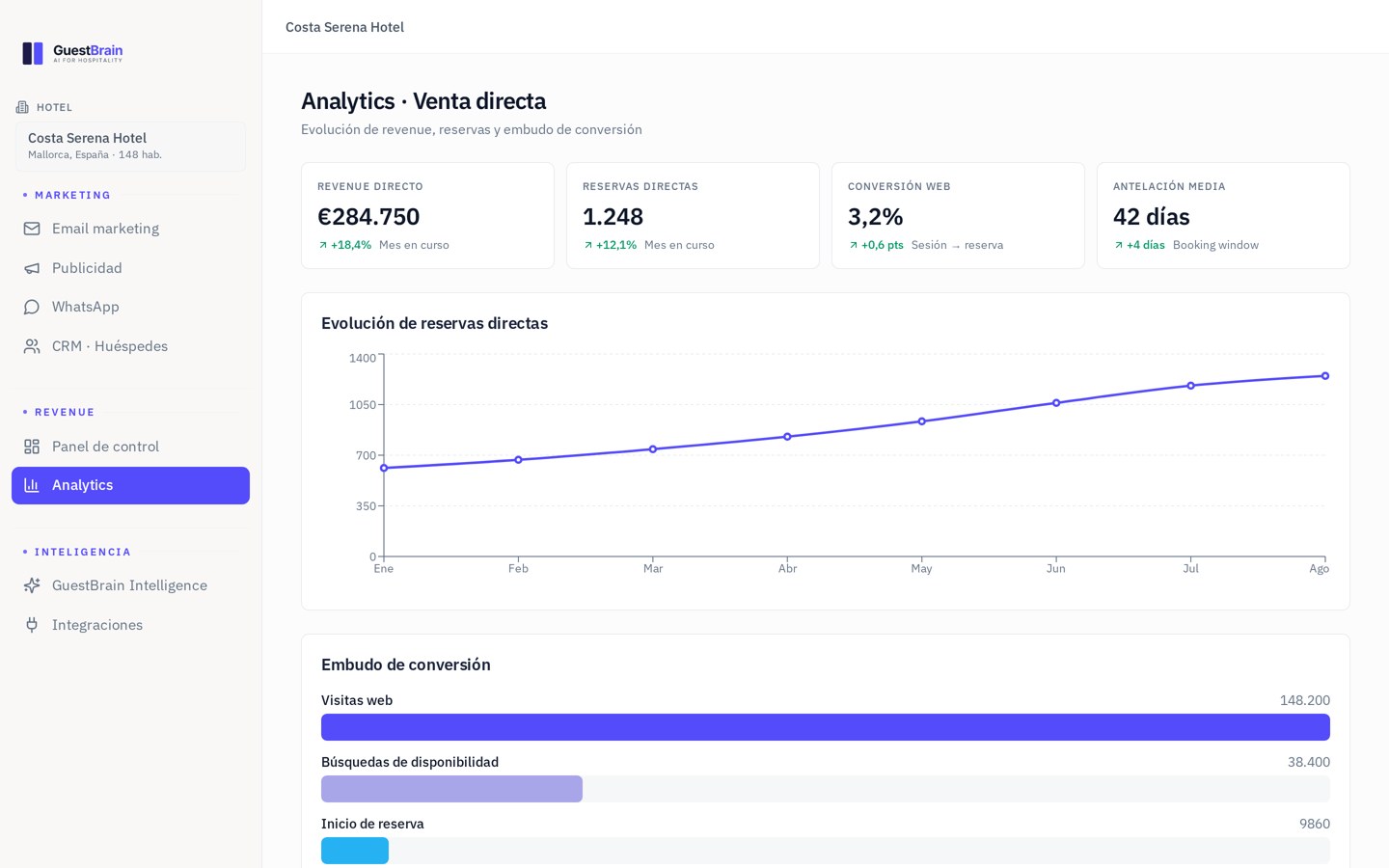This screenshot has height=868, width=1389.
Task: Click the Abr data point on chart
Action: coord(787,437)
